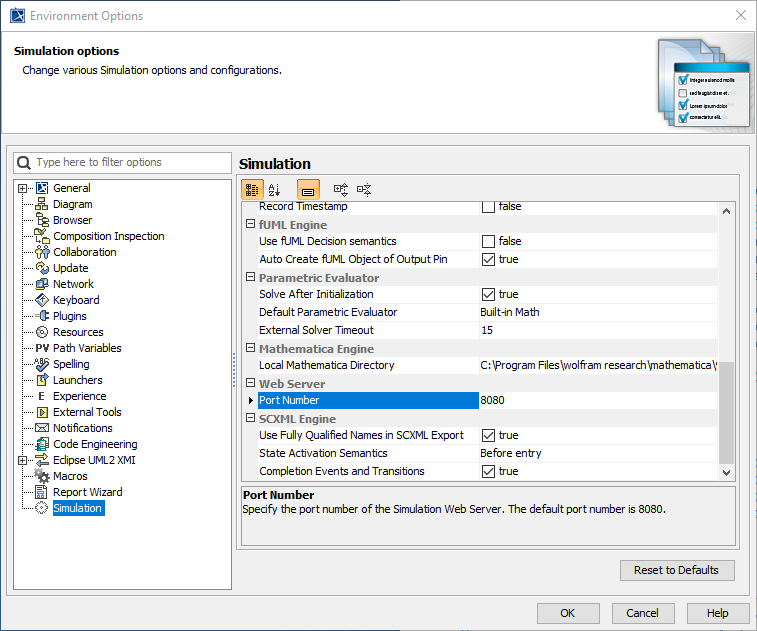The image size is (757, 631).
Task: Collapse the Mathematica Engine group
Action: point(250,348)
